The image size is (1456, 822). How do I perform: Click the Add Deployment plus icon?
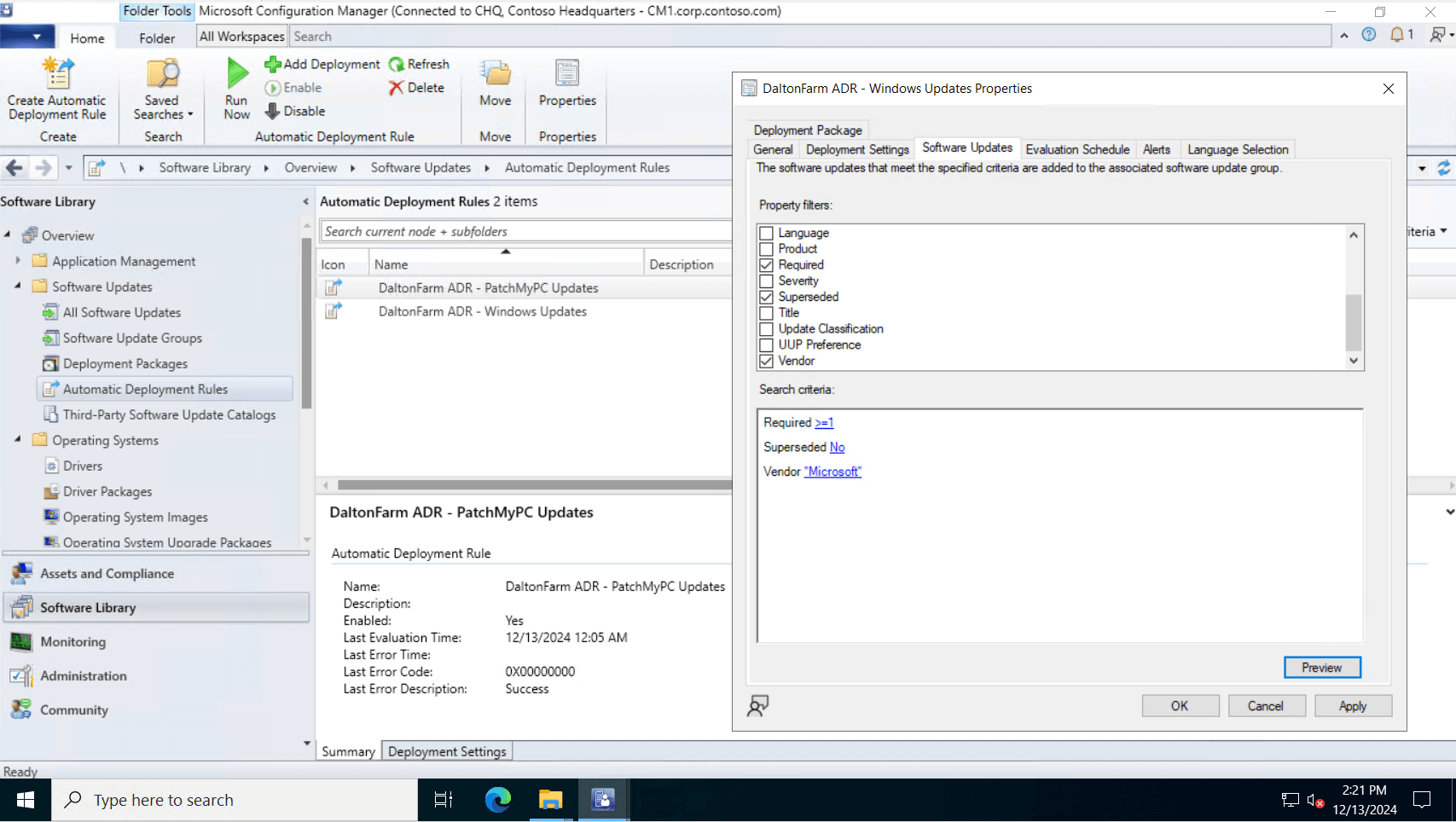pos(273,64)
